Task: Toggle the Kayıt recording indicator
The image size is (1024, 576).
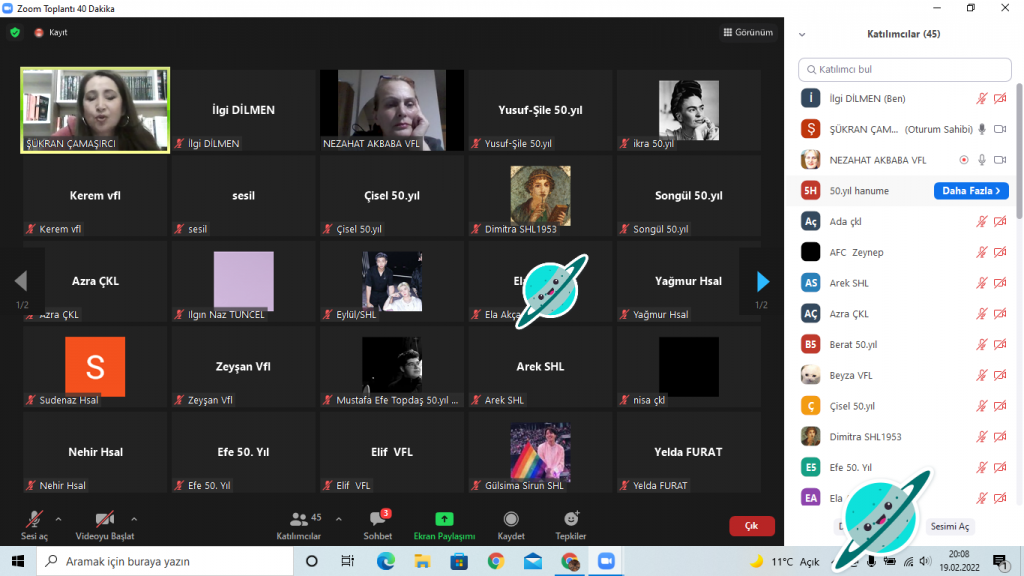Action: coord(51,32)
